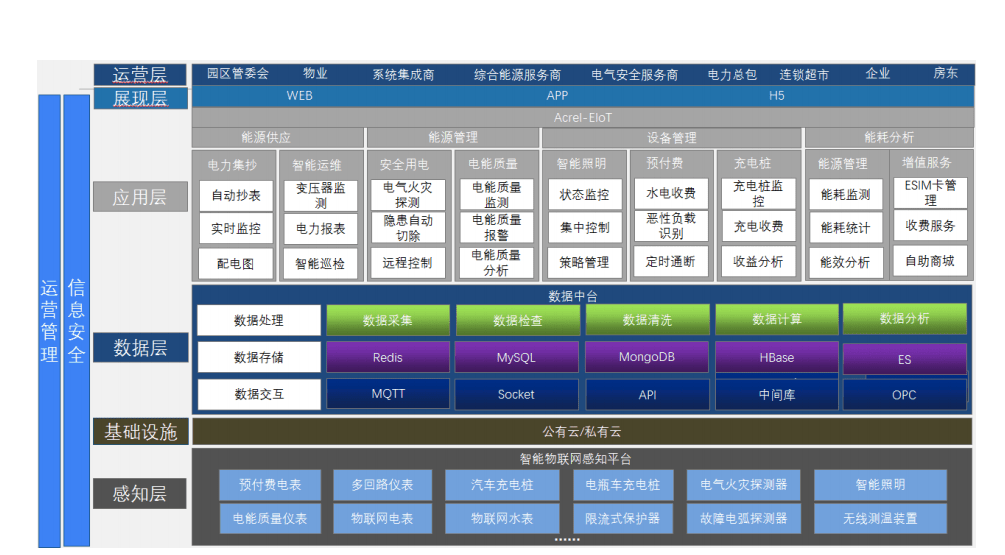1005x555 pixels.
Task: Select WEB in the presentation layer
Action: click(x=300, y=96)
